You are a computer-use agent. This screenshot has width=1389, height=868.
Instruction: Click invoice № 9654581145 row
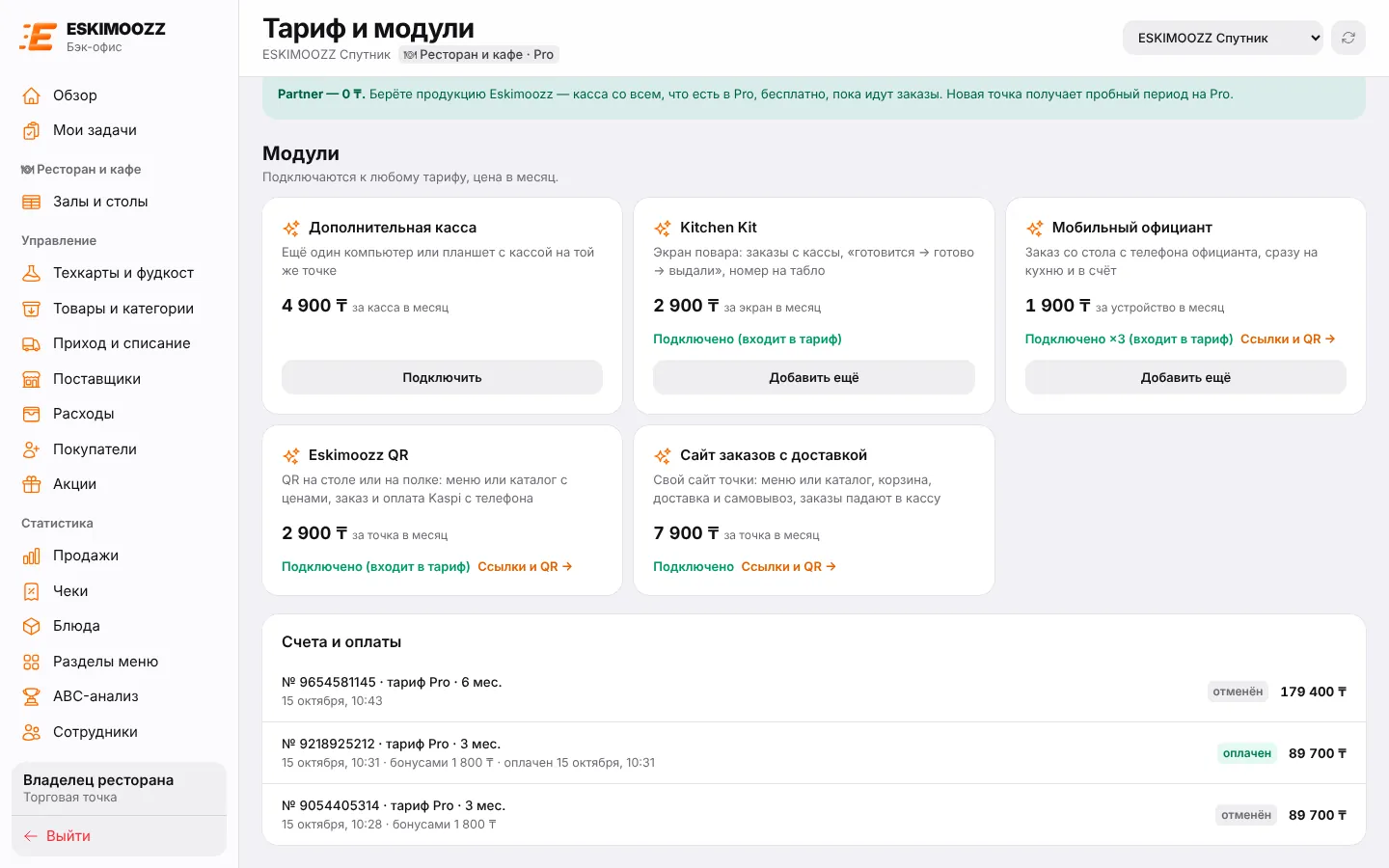[814, 691]
